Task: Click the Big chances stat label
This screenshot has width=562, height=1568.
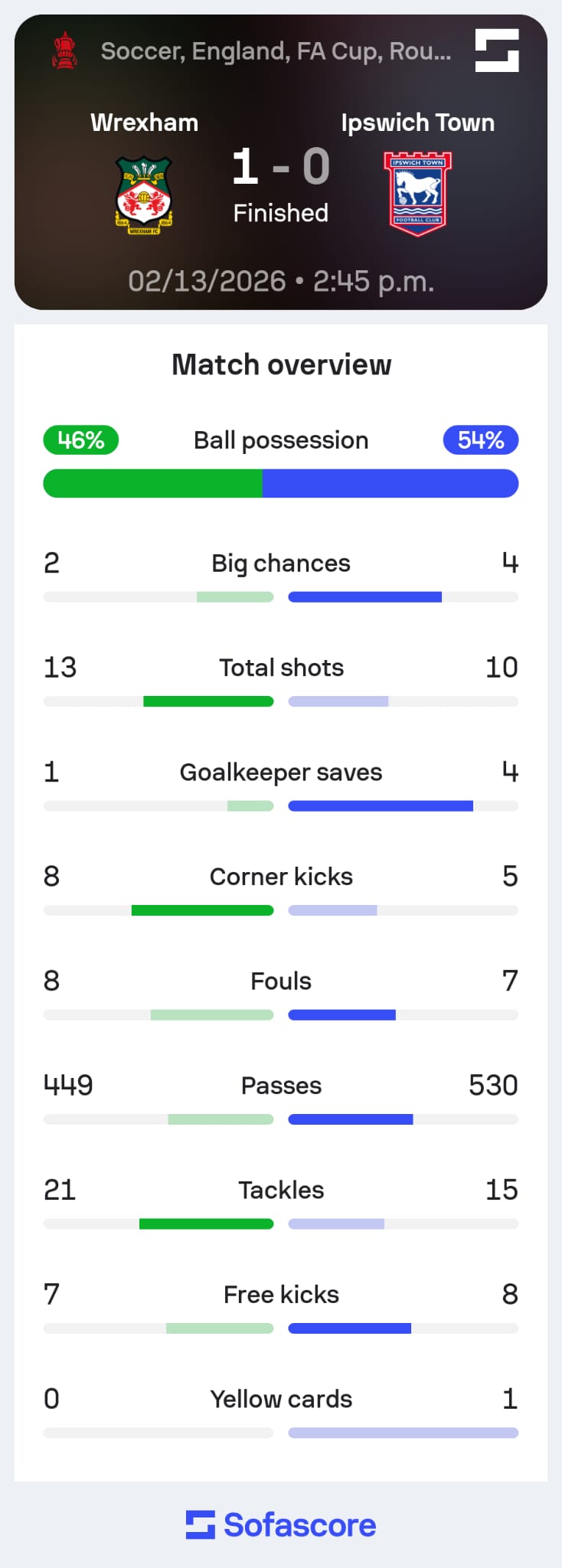Action: (x=281, y=563)
